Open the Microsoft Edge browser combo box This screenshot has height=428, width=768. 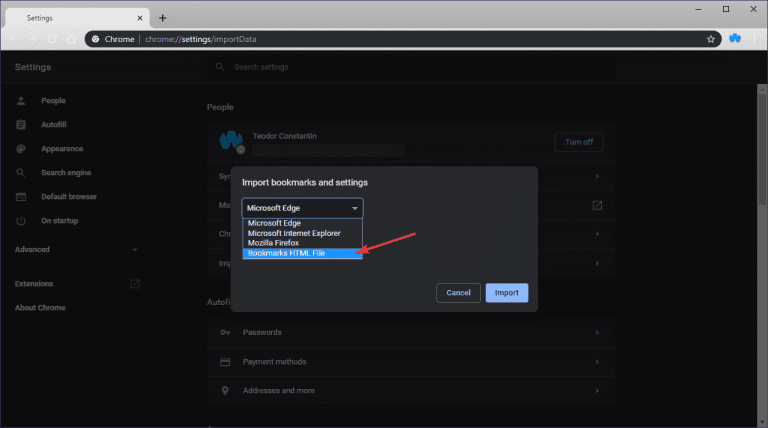pos(302,208)
